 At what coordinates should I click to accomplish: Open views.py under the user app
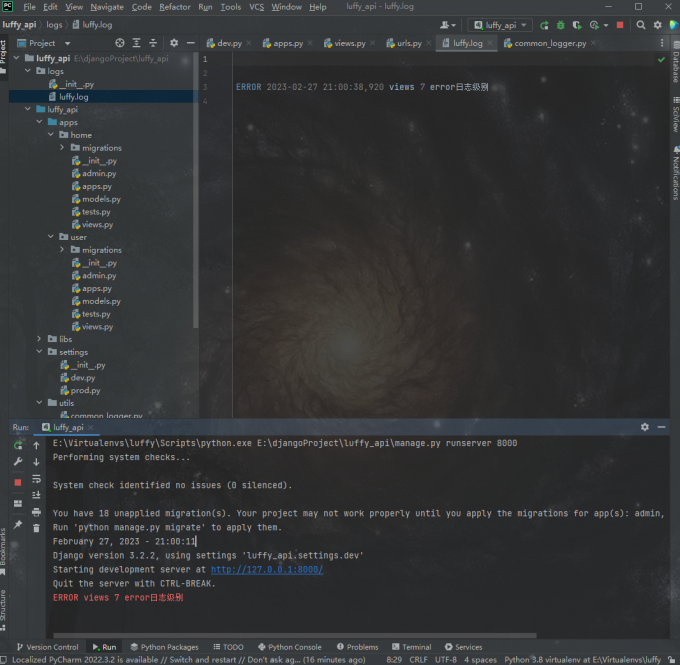point(97,327)
